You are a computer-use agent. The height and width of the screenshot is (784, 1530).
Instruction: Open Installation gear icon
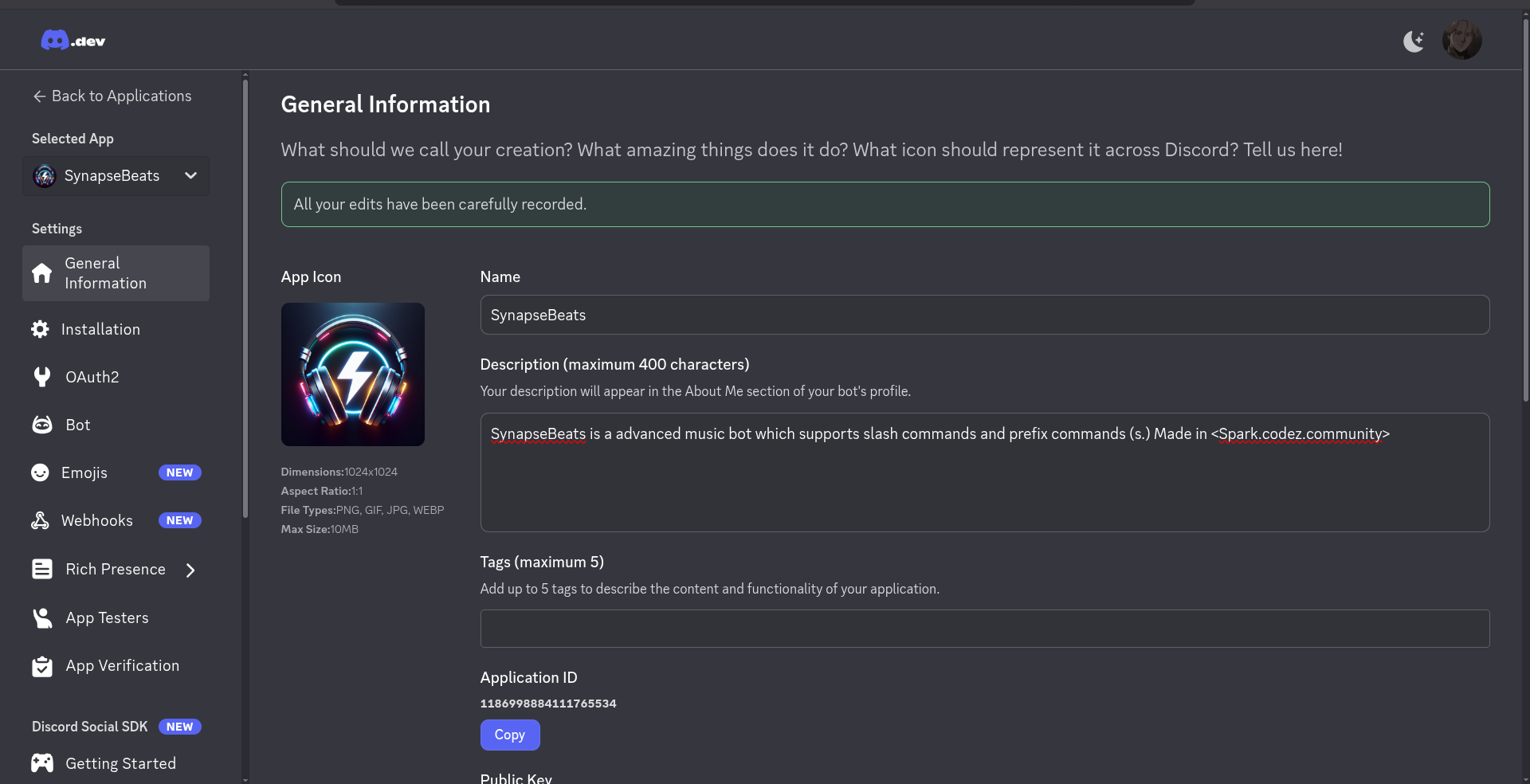click(40, 329)
